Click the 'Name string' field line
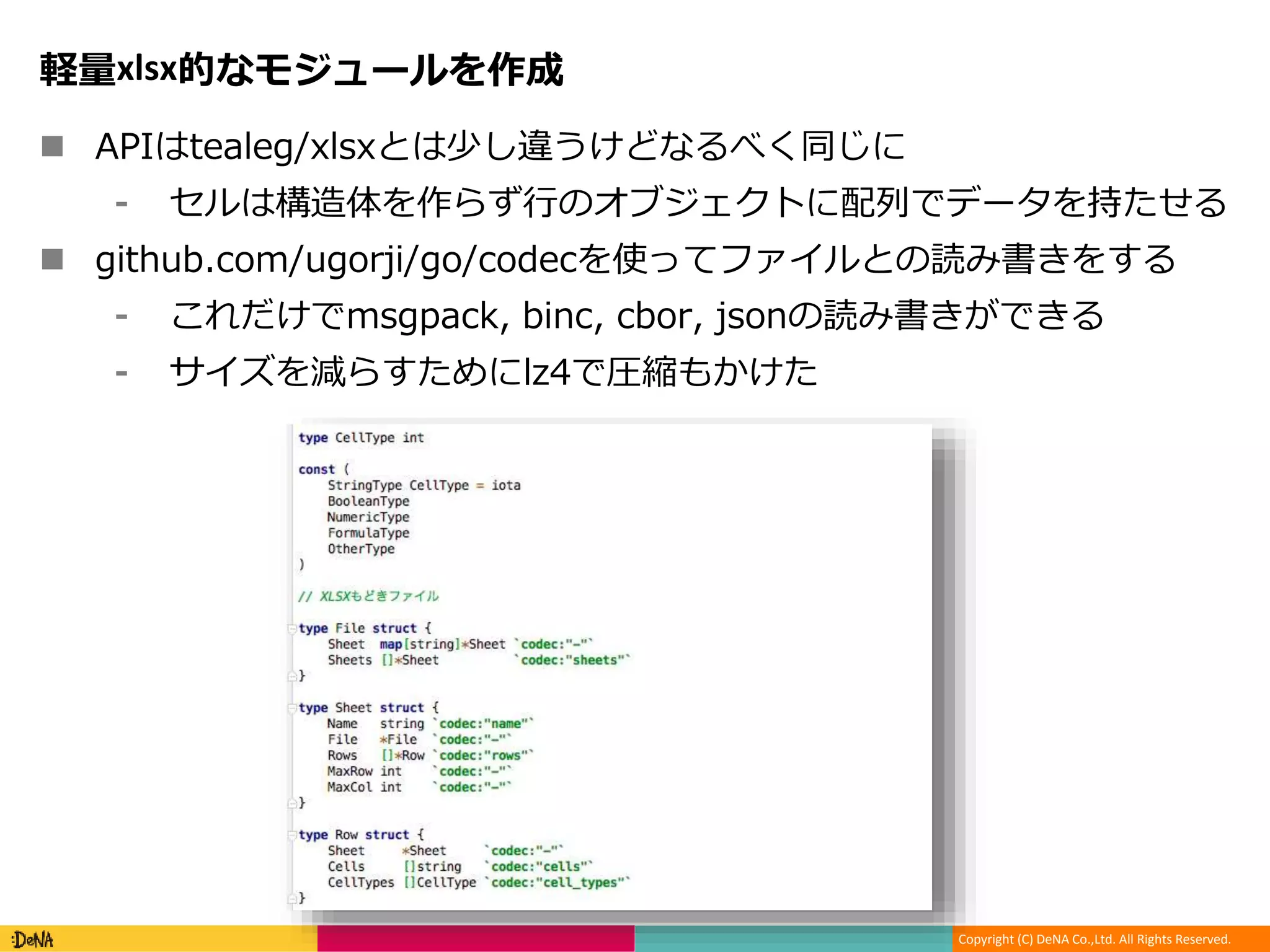 430,724
